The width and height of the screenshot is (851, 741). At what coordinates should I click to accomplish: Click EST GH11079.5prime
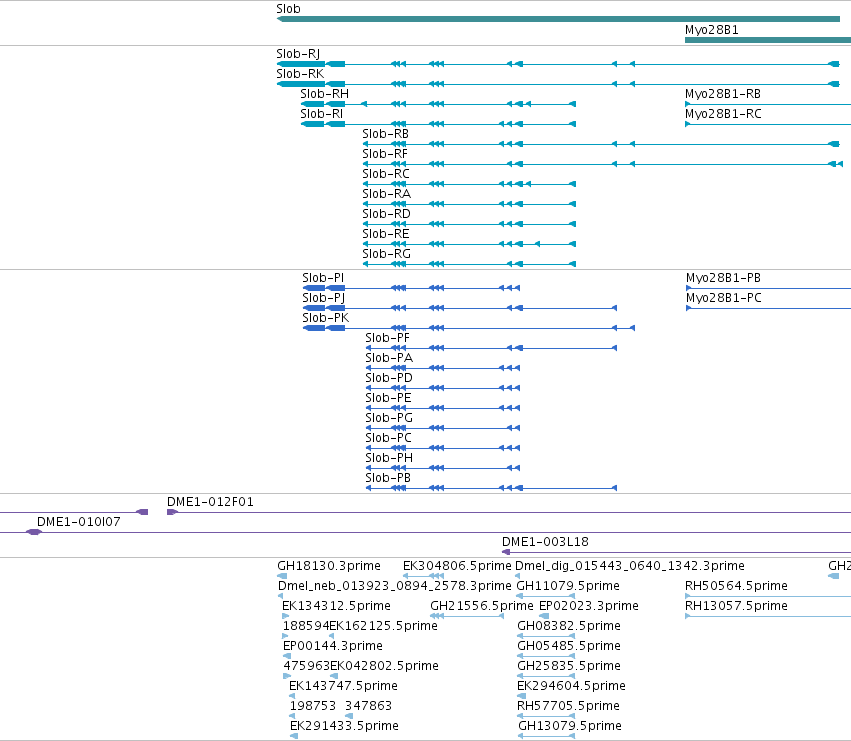click(568, 586)
